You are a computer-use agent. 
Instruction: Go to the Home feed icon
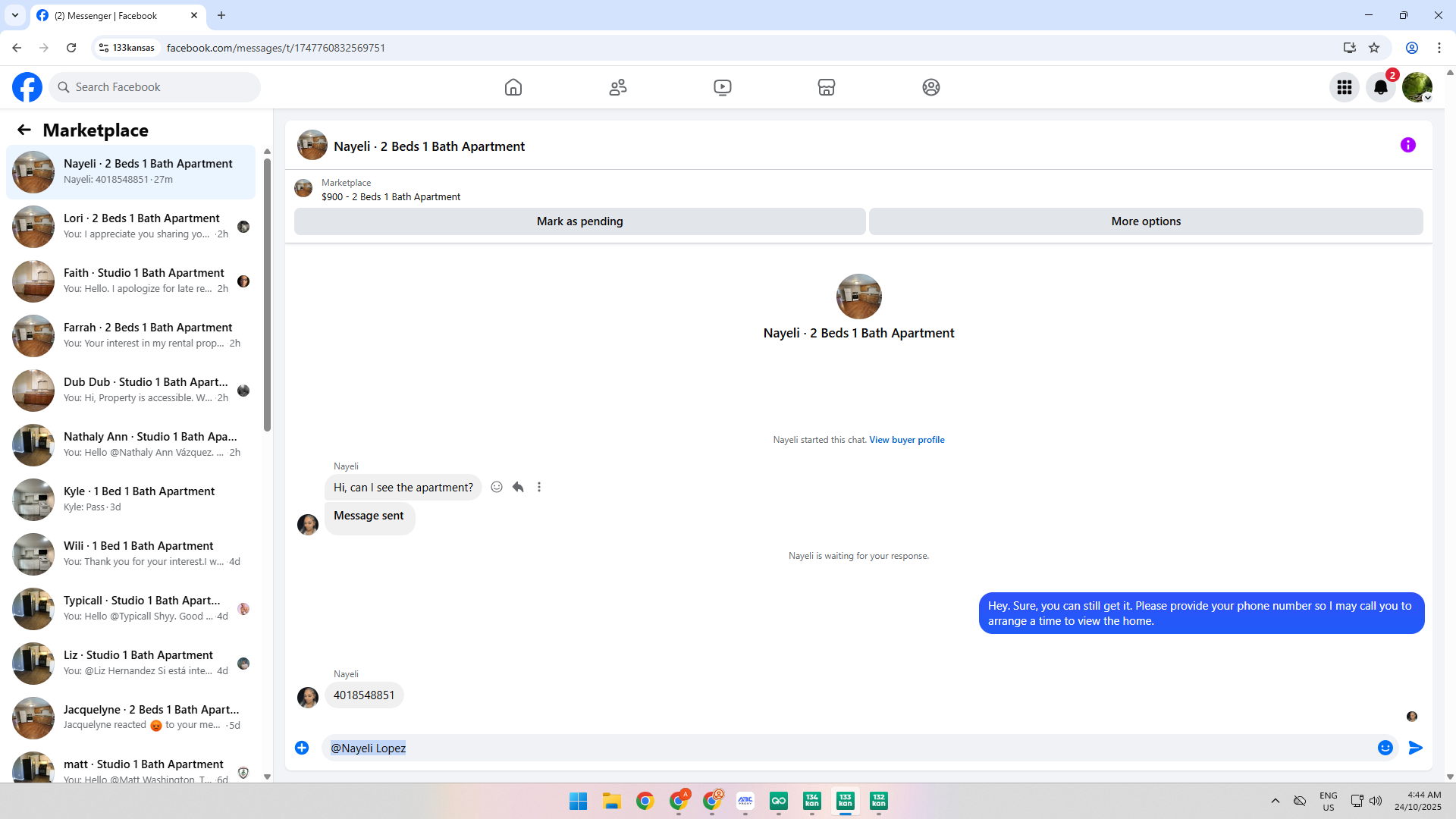coord(513,87)
